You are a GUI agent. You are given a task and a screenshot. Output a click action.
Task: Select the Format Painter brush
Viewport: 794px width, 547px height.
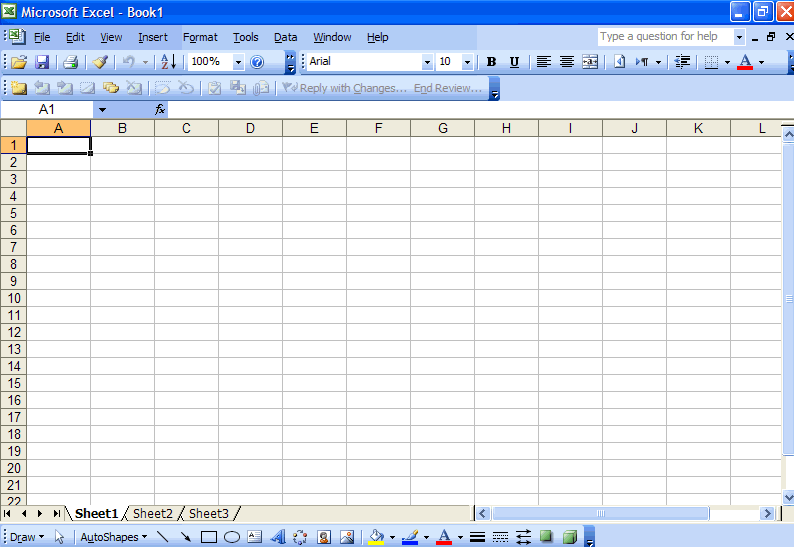click(x=100, y=62)
